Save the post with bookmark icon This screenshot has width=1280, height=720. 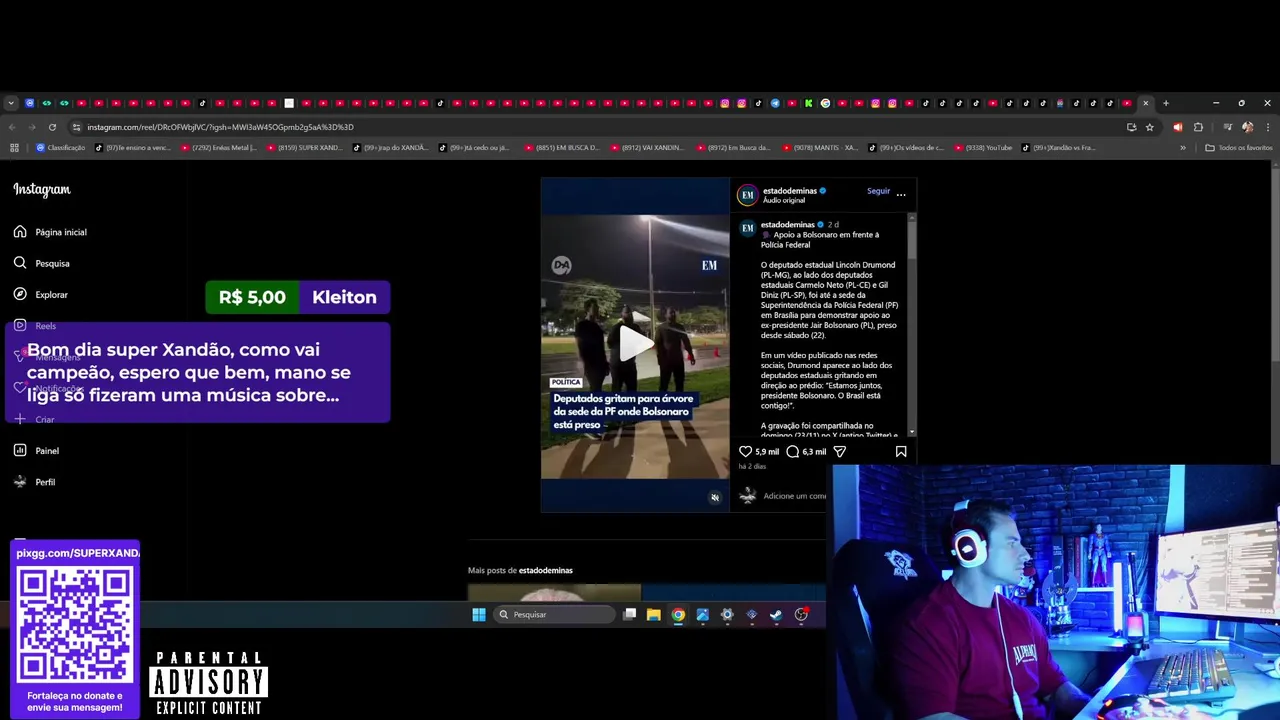coord(901,452)
